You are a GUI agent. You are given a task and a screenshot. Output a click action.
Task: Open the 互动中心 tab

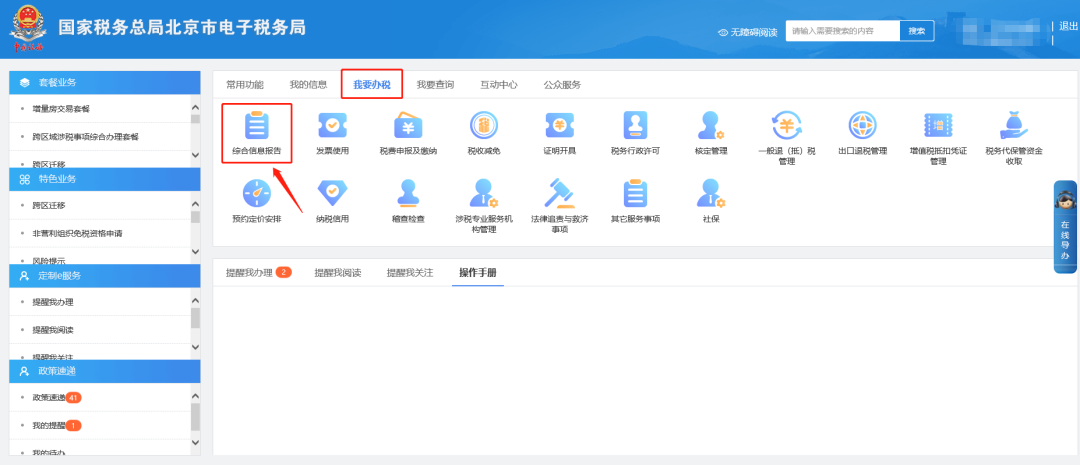pyautogui.click(x=499, y=85)
